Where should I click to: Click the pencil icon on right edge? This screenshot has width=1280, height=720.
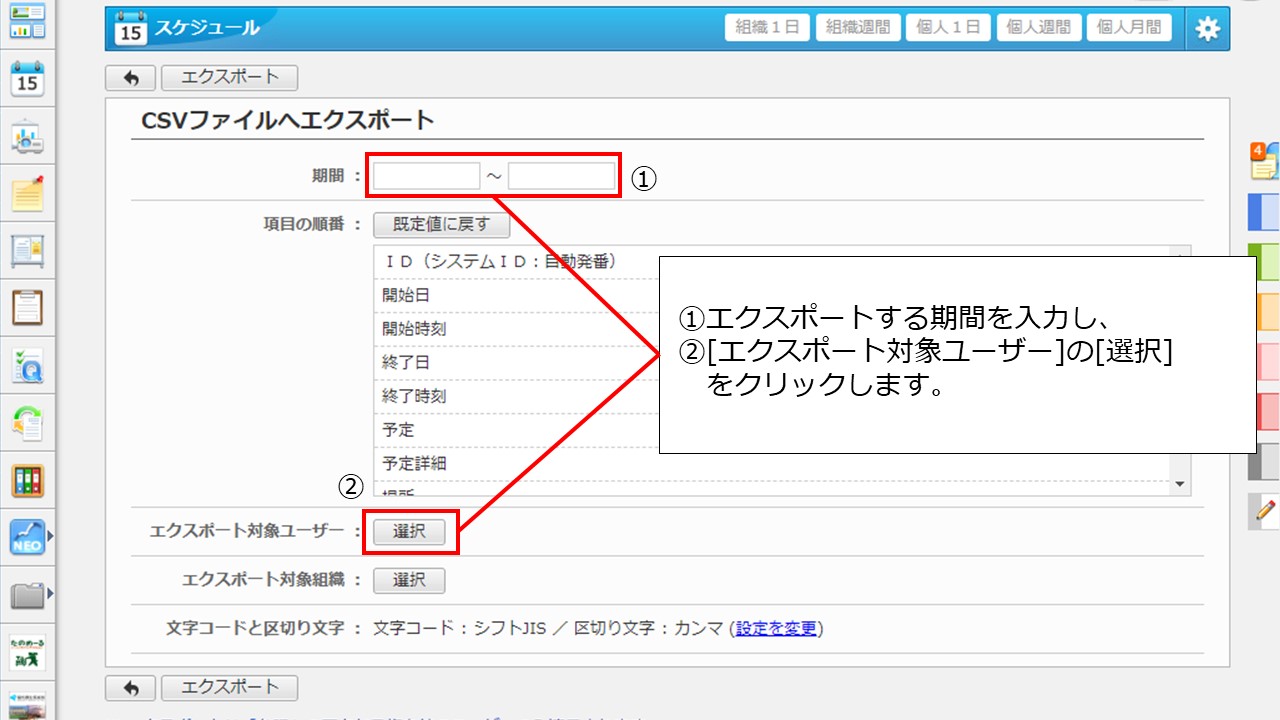pyautogui.click(x=1265, y=510)
